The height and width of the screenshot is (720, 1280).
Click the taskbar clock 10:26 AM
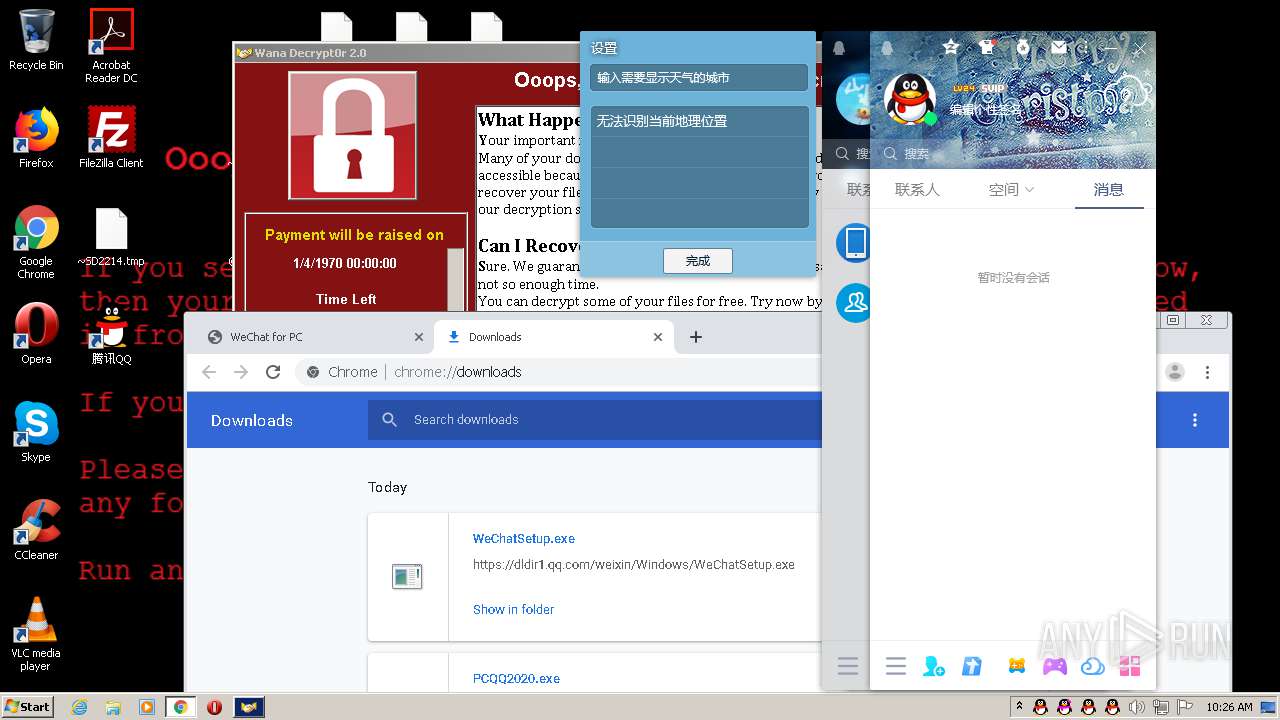coord(1229,707)
